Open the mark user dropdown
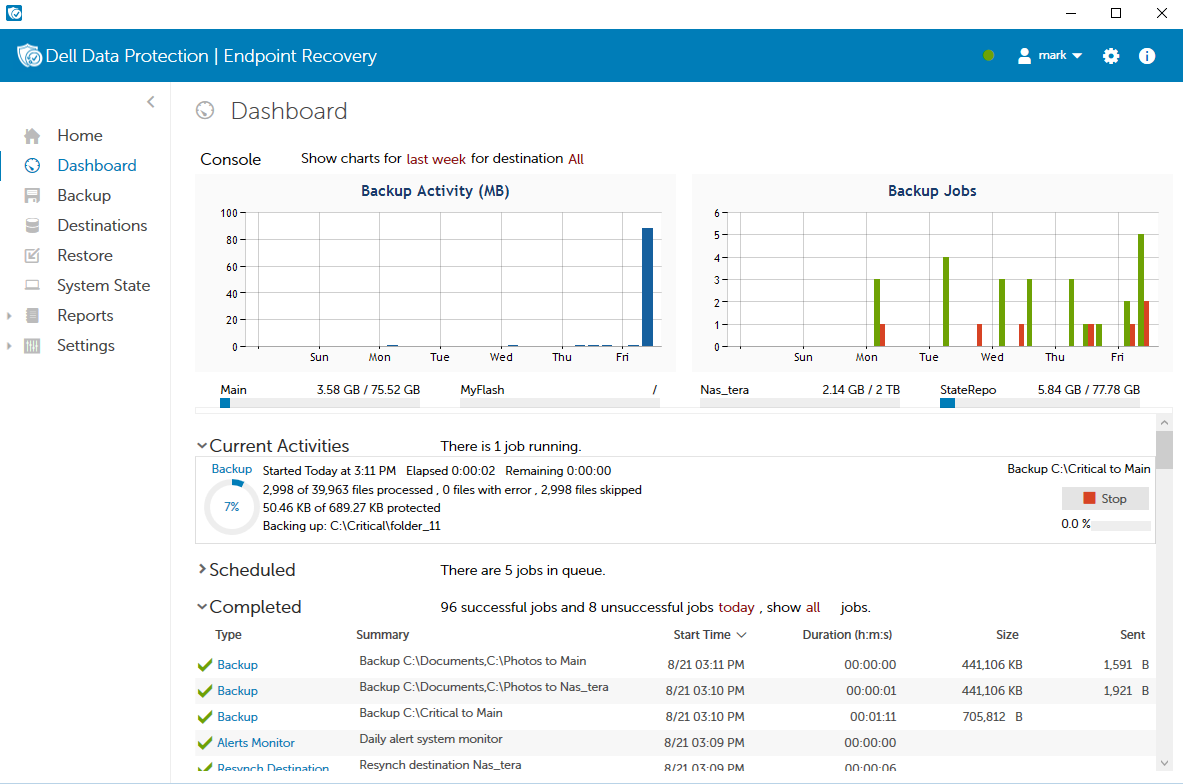The image size is (1183, 784). pyautogui.click(x=1050, y=56)
